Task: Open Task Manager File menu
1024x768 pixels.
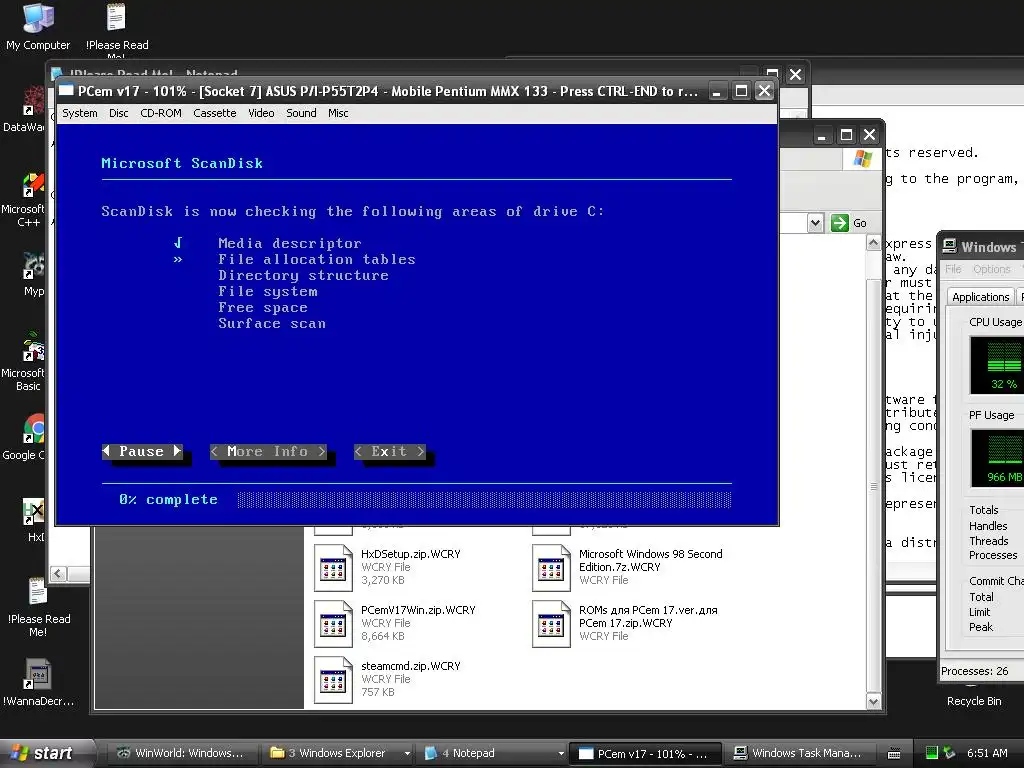Action: coord(953,269)
